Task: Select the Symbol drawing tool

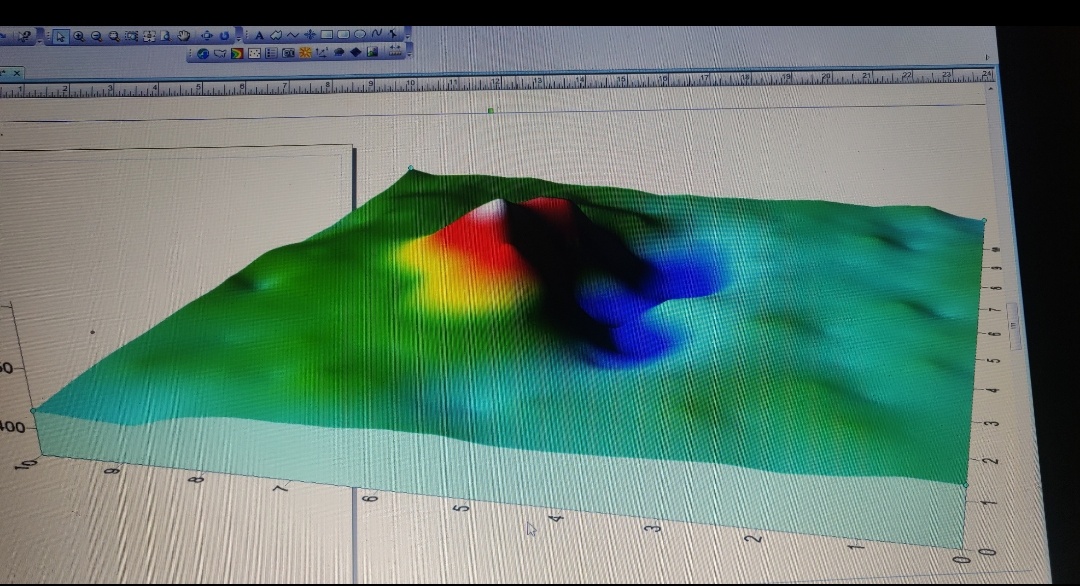Action: [310, 36]
